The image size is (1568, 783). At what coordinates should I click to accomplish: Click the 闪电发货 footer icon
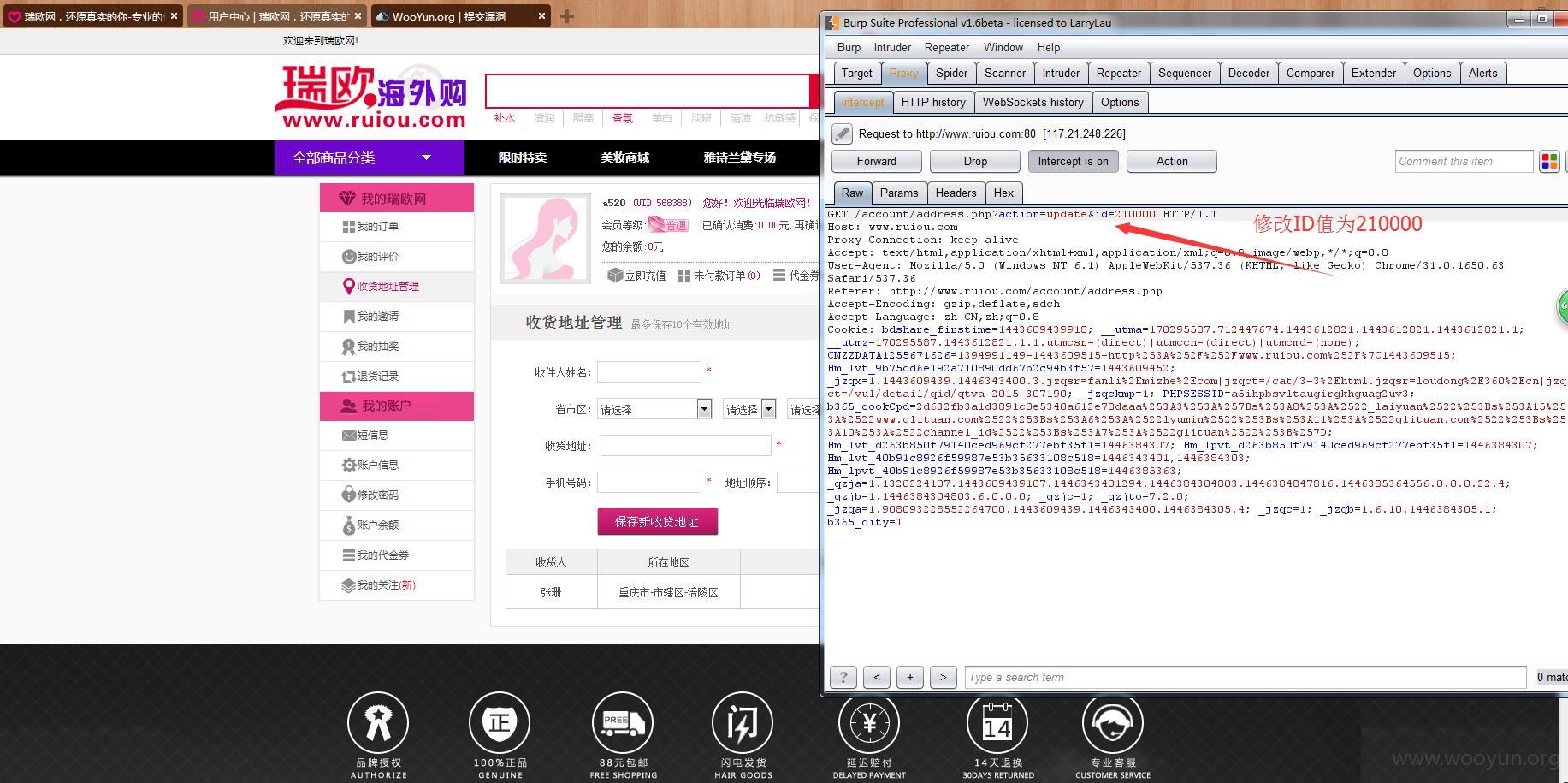click(x=743, y=723)
